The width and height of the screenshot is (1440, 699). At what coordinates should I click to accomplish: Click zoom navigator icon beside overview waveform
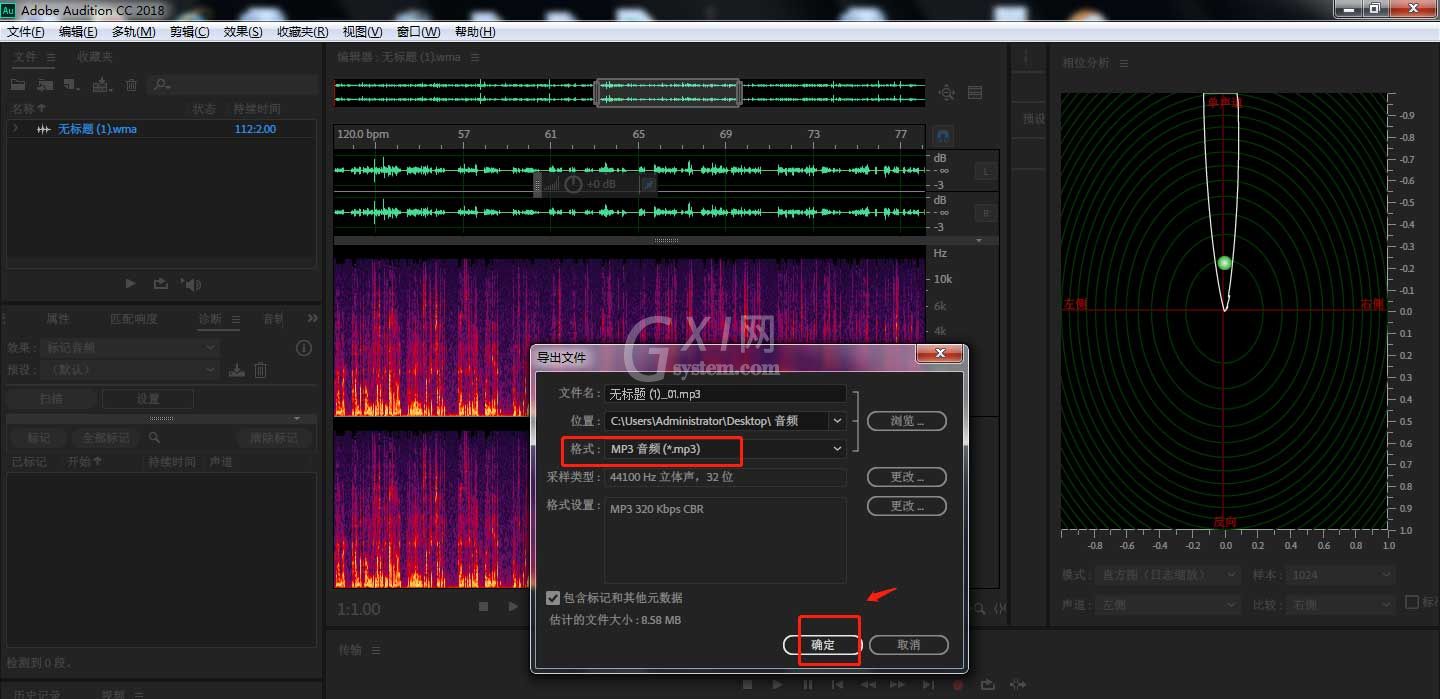[x=947, y=92]
